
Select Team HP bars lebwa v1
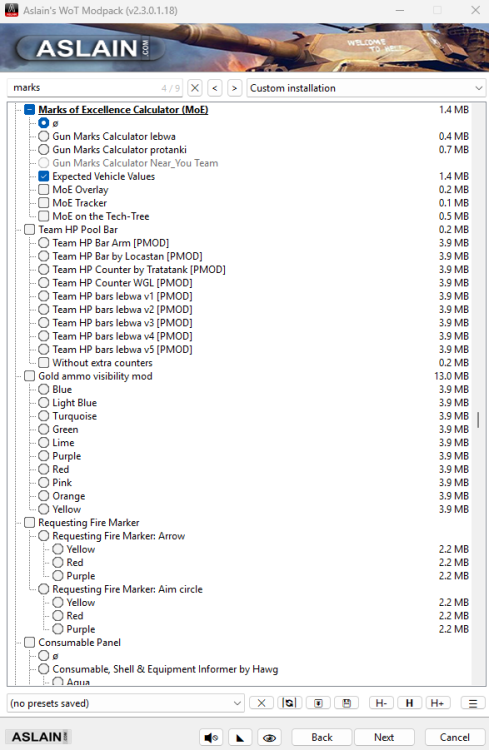[x=44, y=296]
